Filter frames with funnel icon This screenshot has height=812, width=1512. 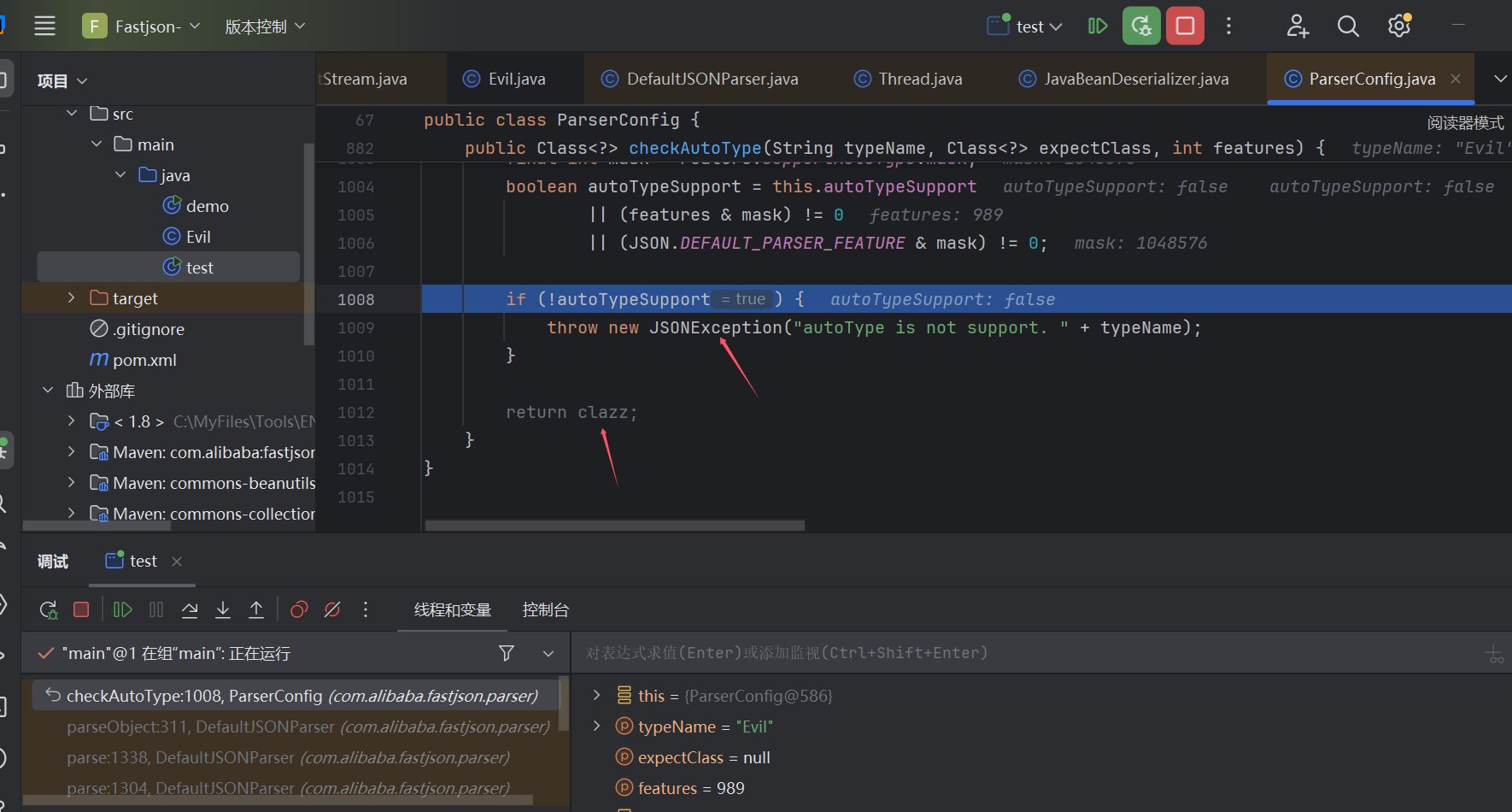(x=507, y=653)
